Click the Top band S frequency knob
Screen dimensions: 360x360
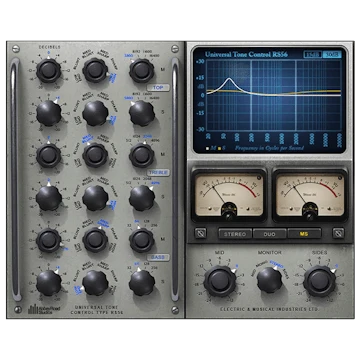[142, 113]
